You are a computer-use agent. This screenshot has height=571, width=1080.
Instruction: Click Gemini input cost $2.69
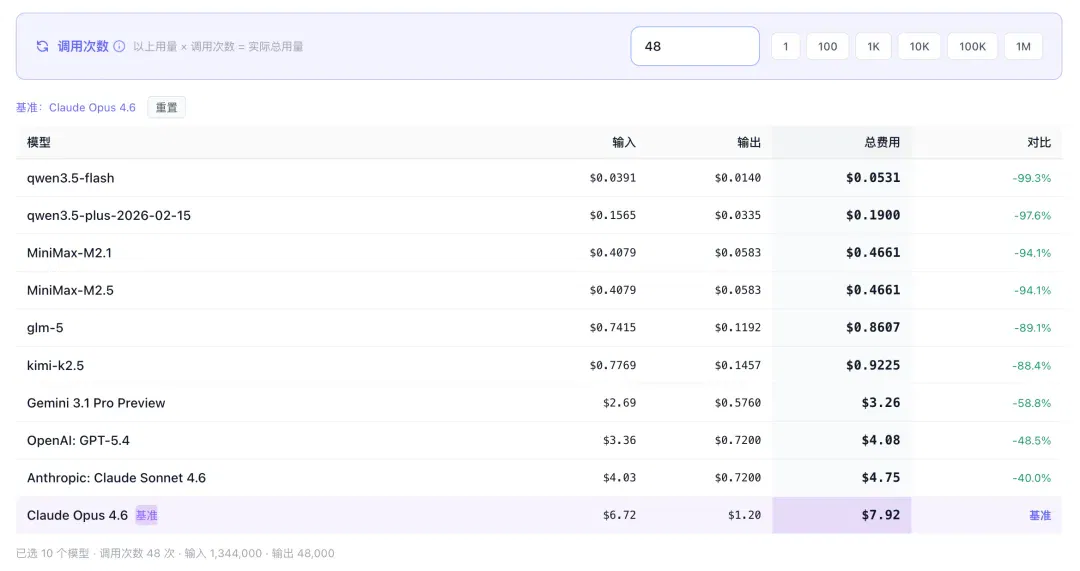click(x=619, y=403)
